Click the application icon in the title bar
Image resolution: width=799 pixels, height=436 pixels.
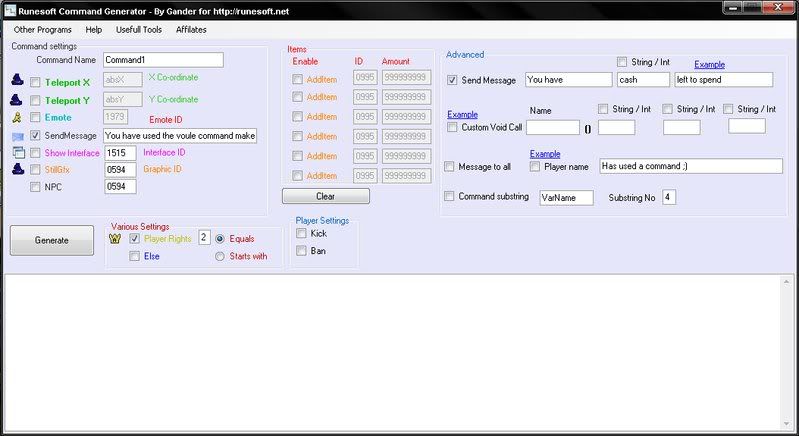pos(10,10)
